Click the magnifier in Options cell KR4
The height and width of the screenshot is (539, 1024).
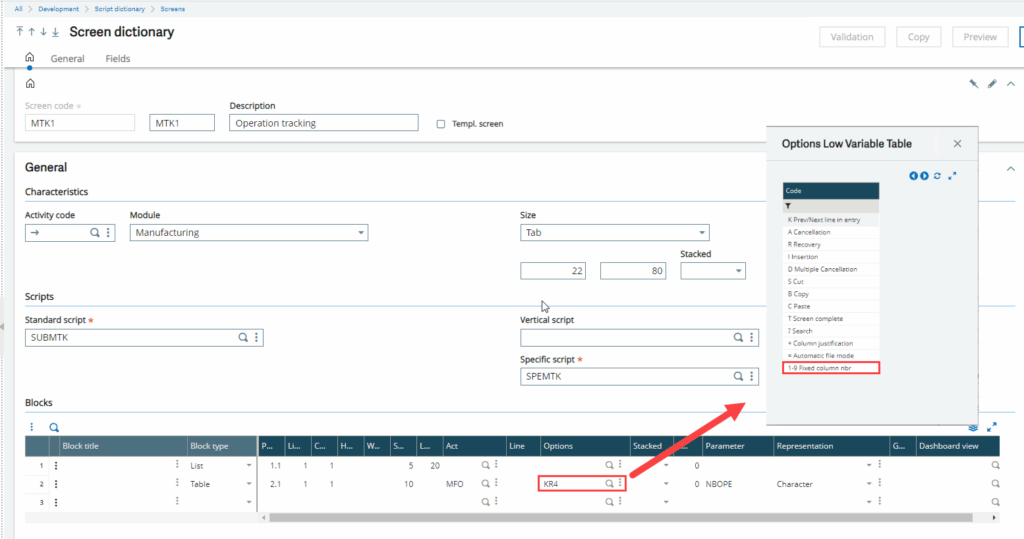(609, 484)
